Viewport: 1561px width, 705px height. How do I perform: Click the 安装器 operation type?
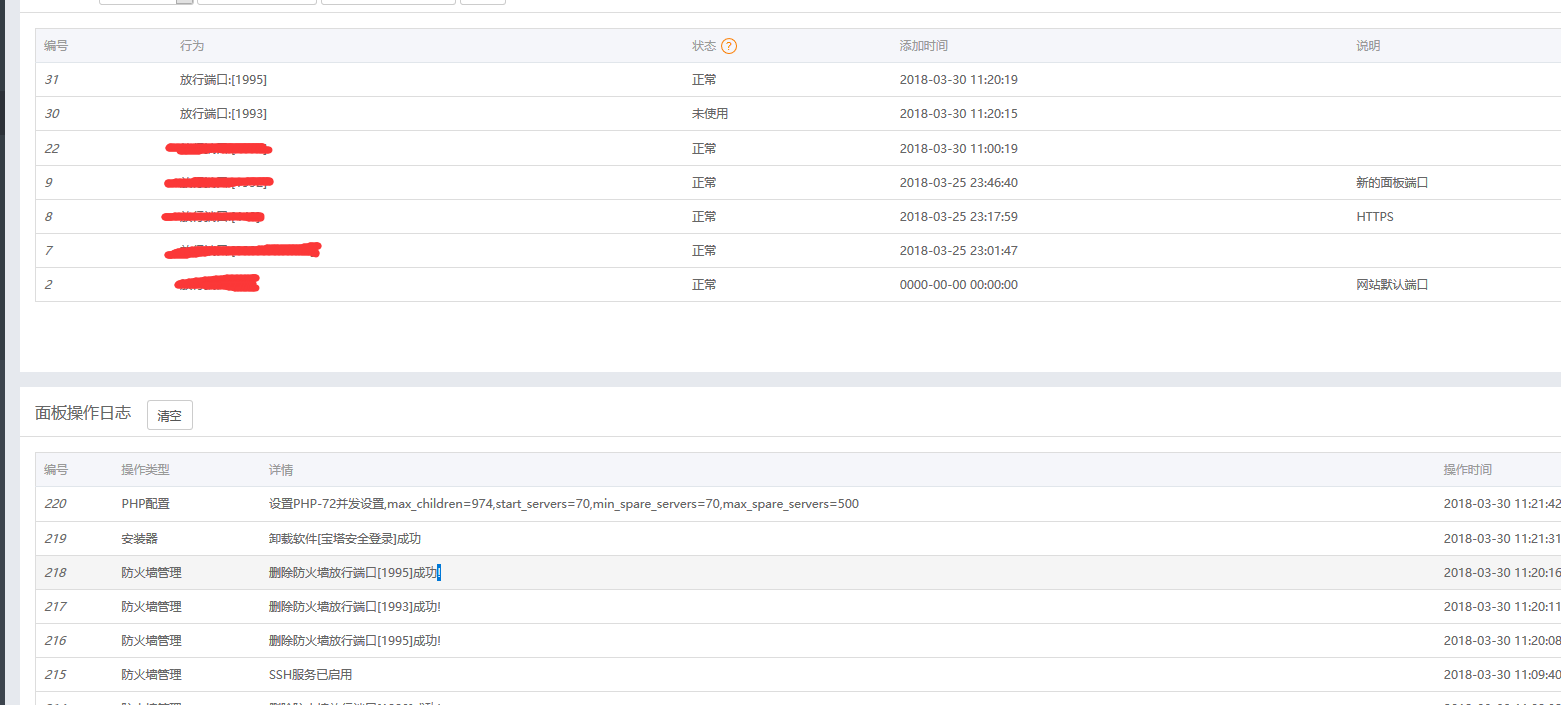140,538
